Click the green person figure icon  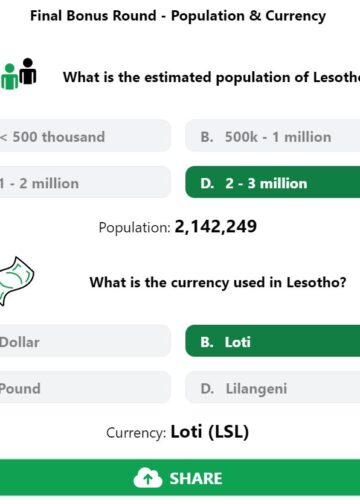coord(9,77)
